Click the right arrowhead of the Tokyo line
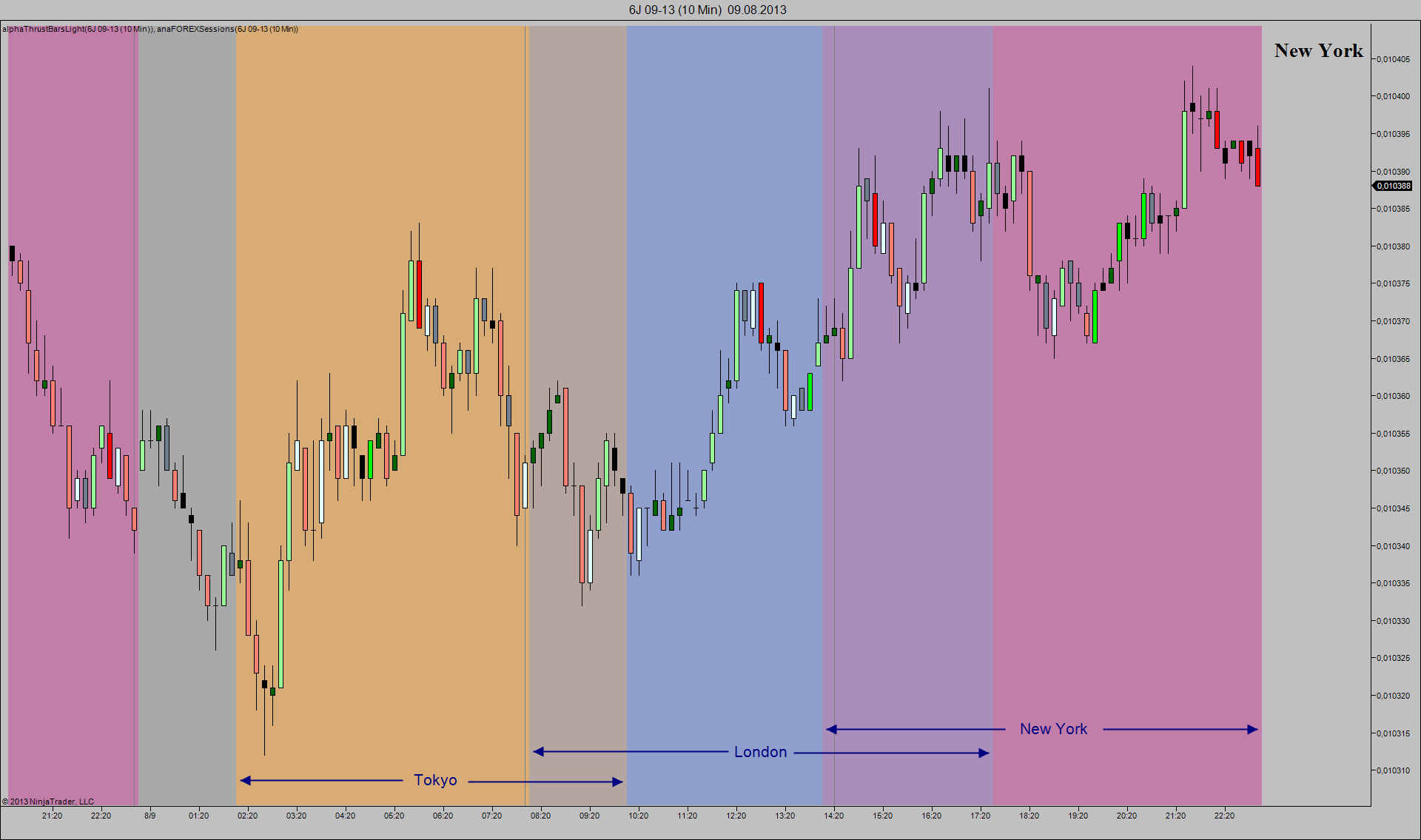Screen dimensions: 1421x840 pos(618,782)
